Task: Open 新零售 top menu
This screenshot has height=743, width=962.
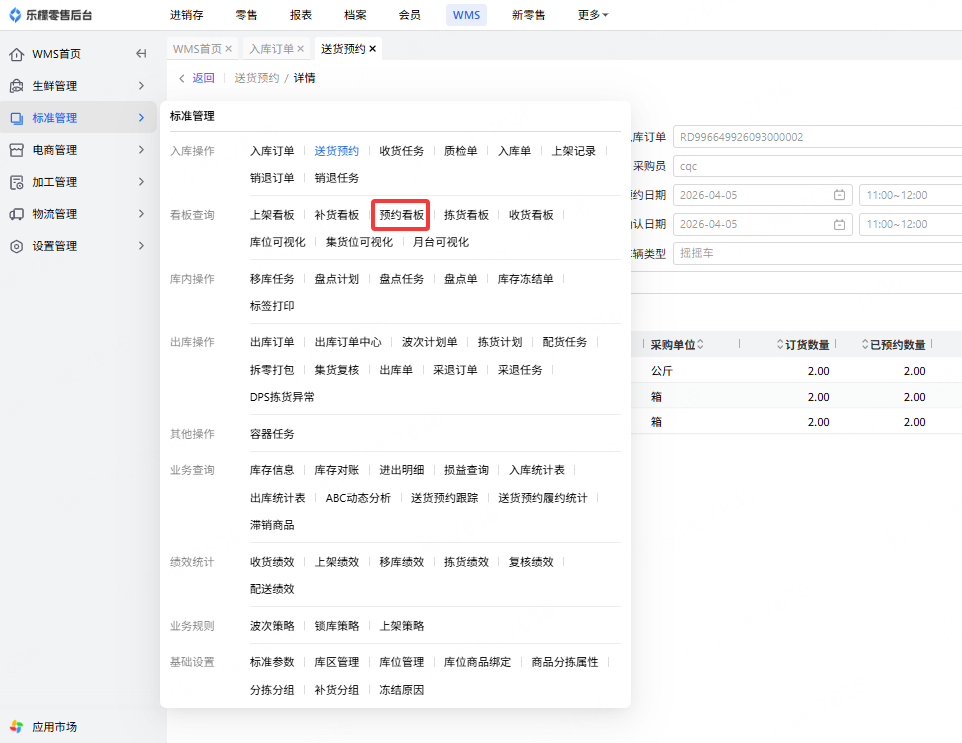Action: [x=528, y=15]
